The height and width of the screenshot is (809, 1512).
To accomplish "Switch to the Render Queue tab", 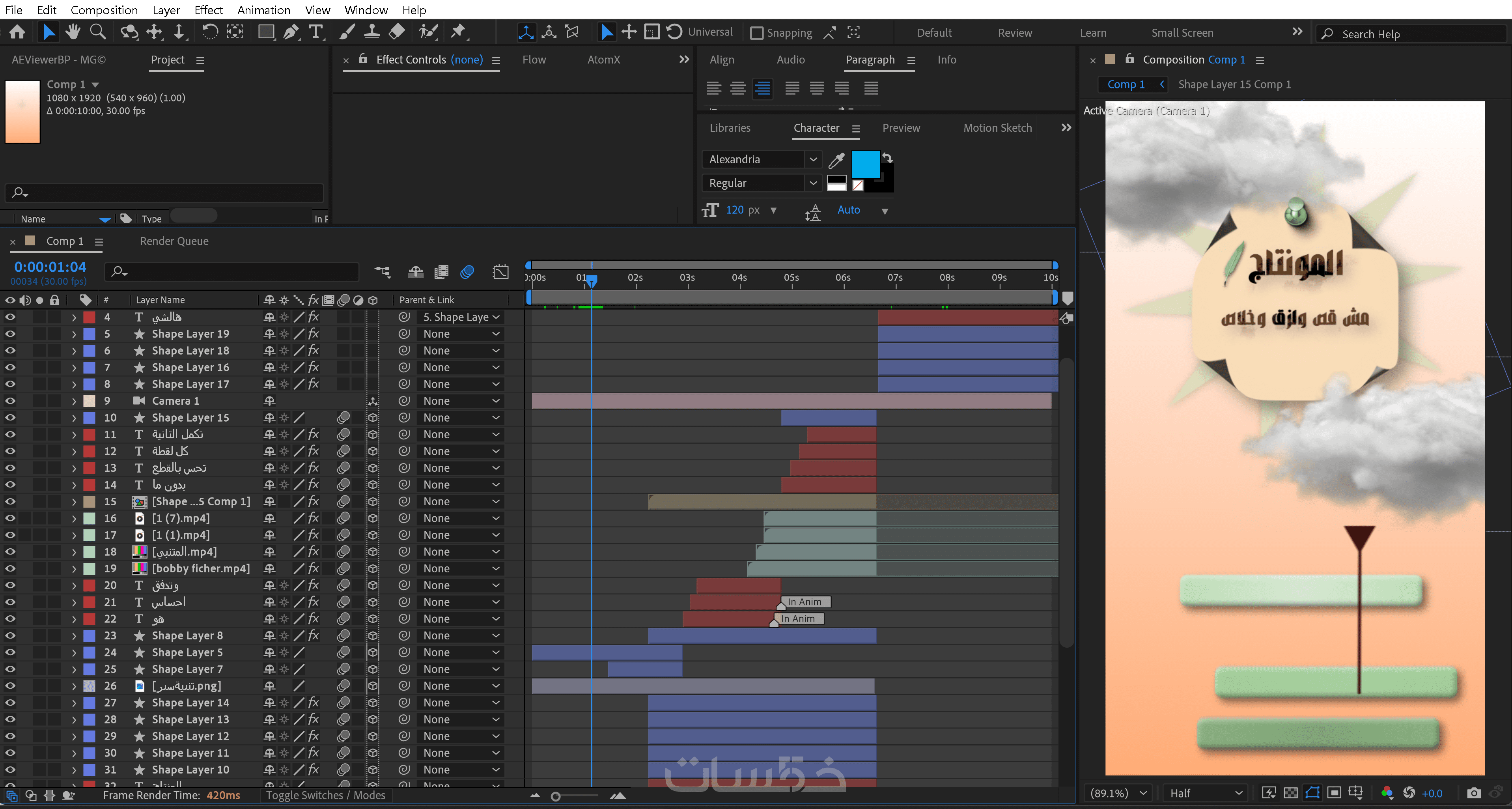I will [174, 241].
